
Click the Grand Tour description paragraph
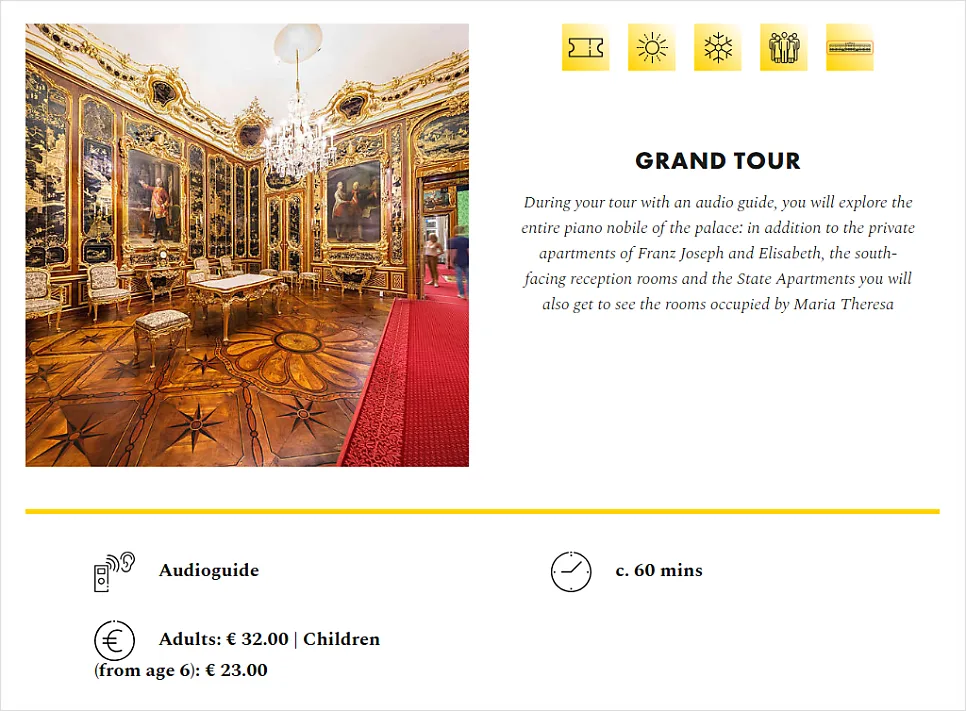point(718,253)
